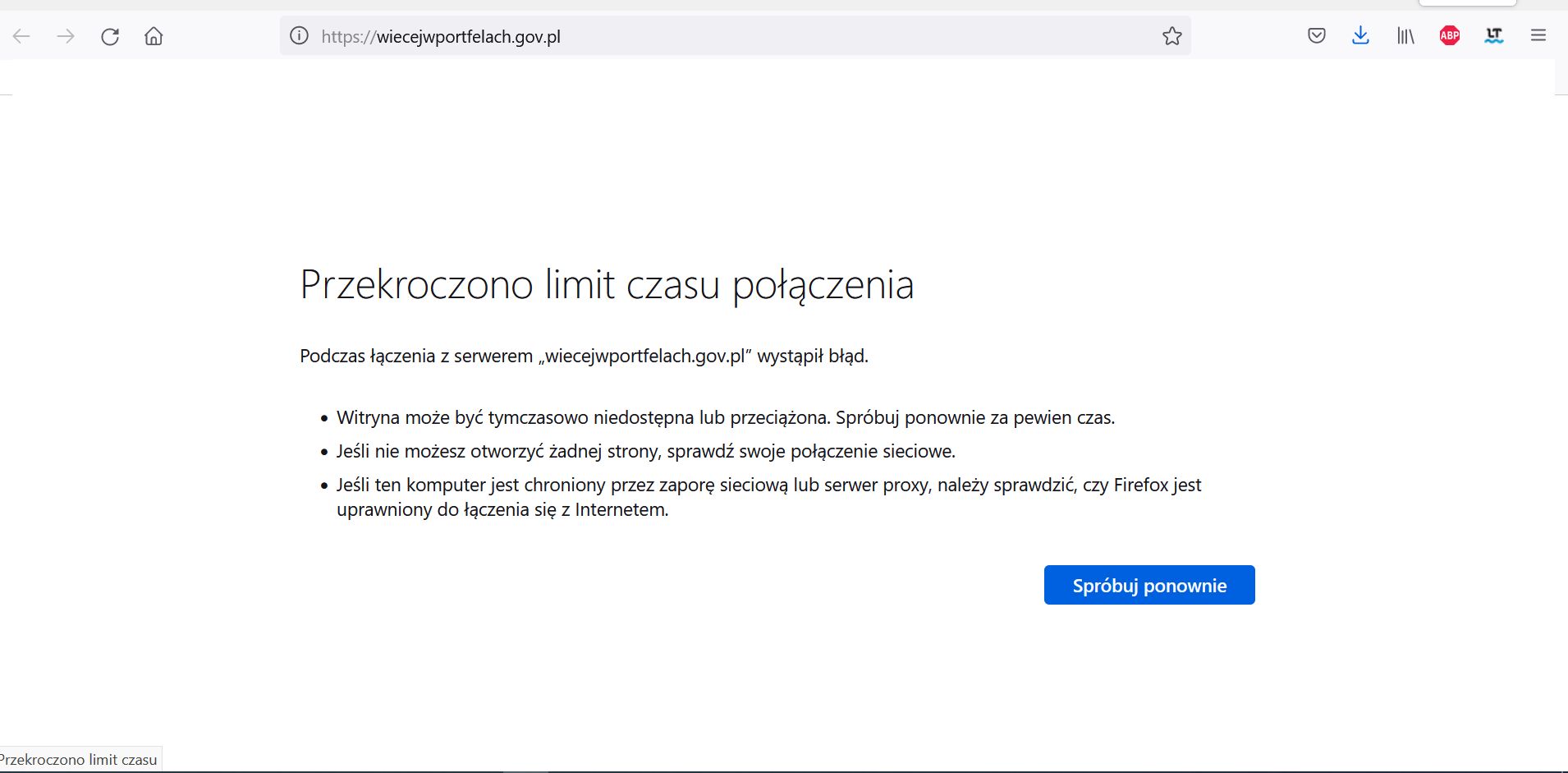Save this page to Pocket

pos(1317,35)
